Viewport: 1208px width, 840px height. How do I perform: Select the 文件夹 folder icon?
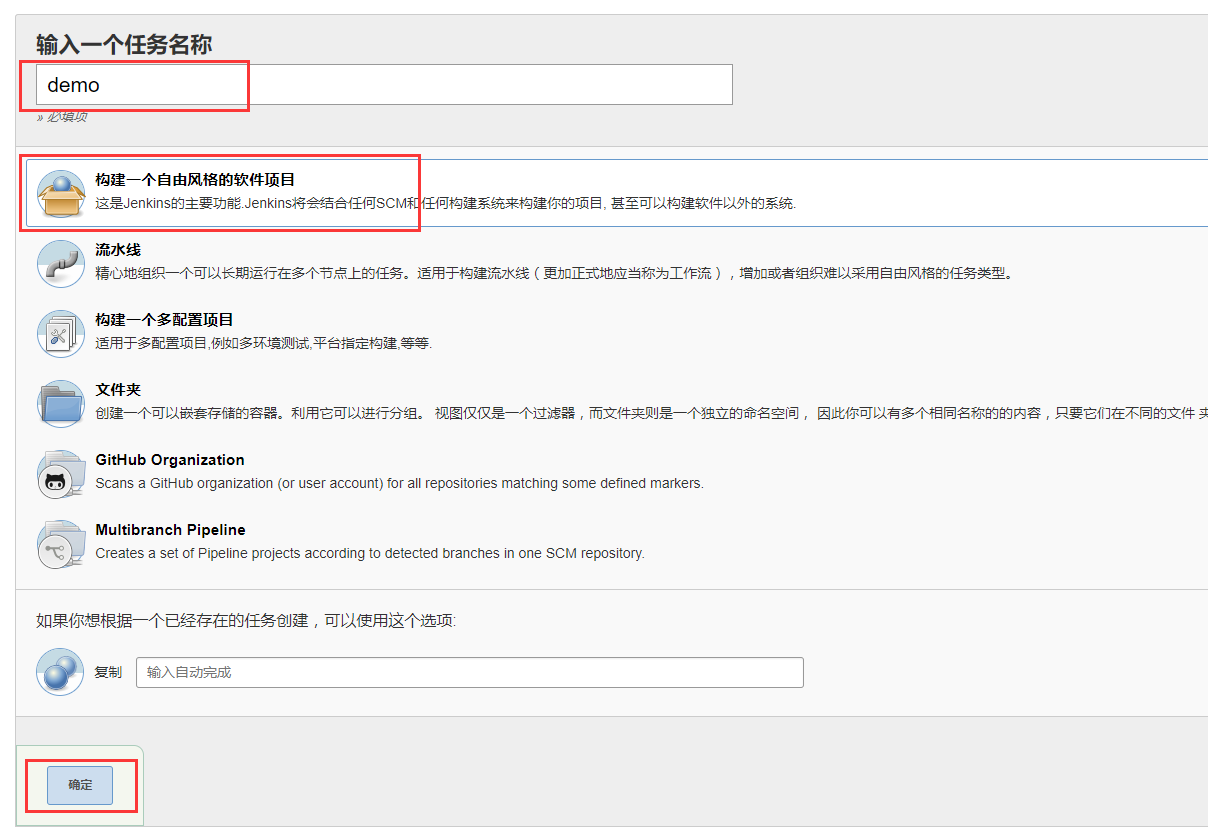pos(61,404)
